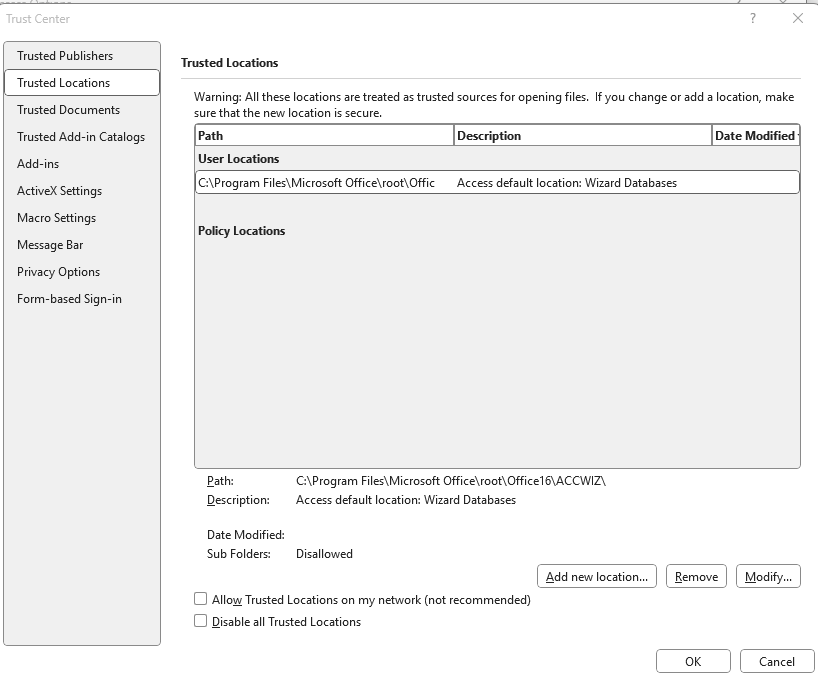Click the Help question mark icon
Image resolution: width=818 pixels, height=678 pixels.
point(753,19)
